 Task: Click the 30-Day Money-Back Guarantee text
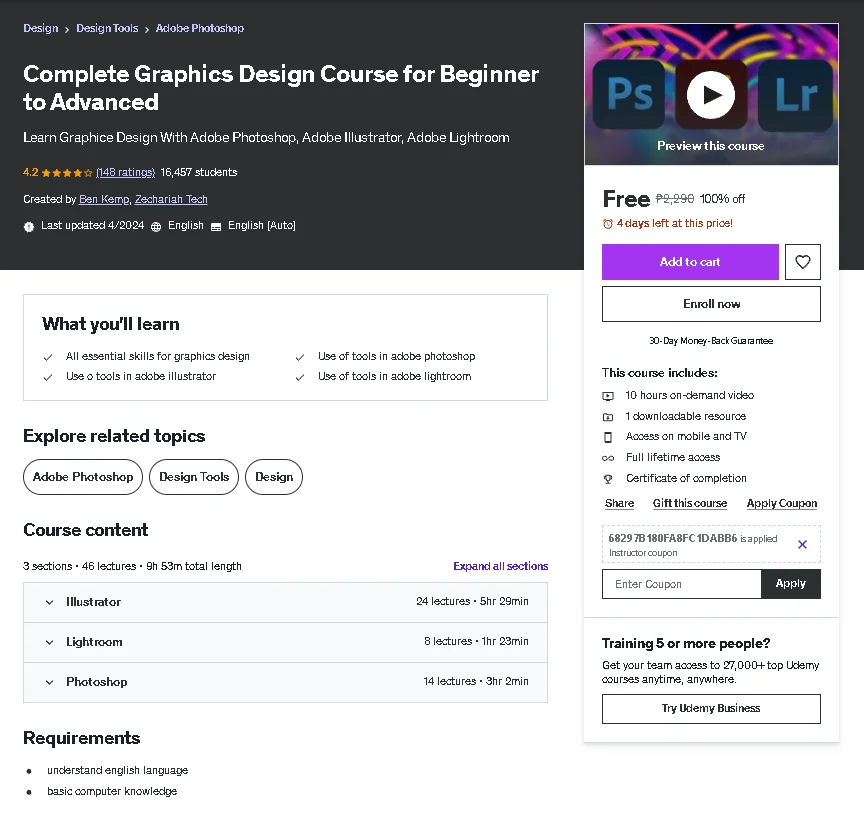coord(711,341)
